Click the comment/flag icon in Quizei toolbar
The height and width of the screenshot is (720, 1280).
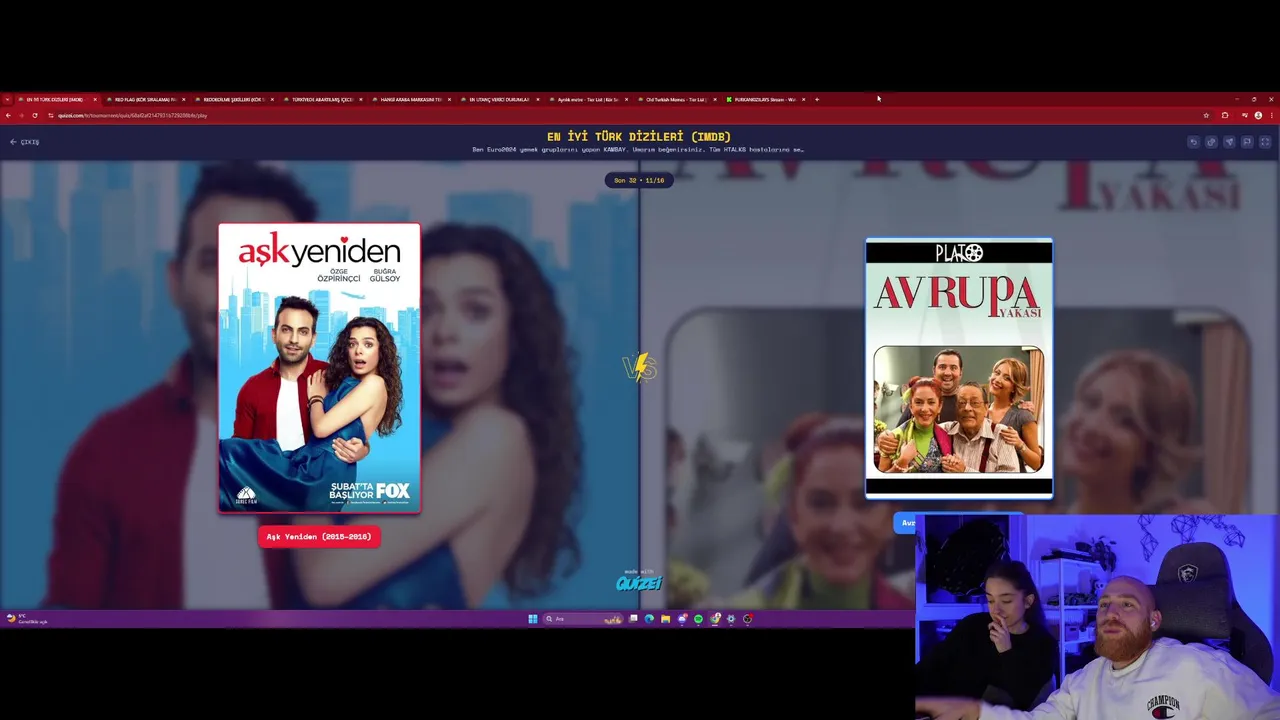[x=1247, y=142]
